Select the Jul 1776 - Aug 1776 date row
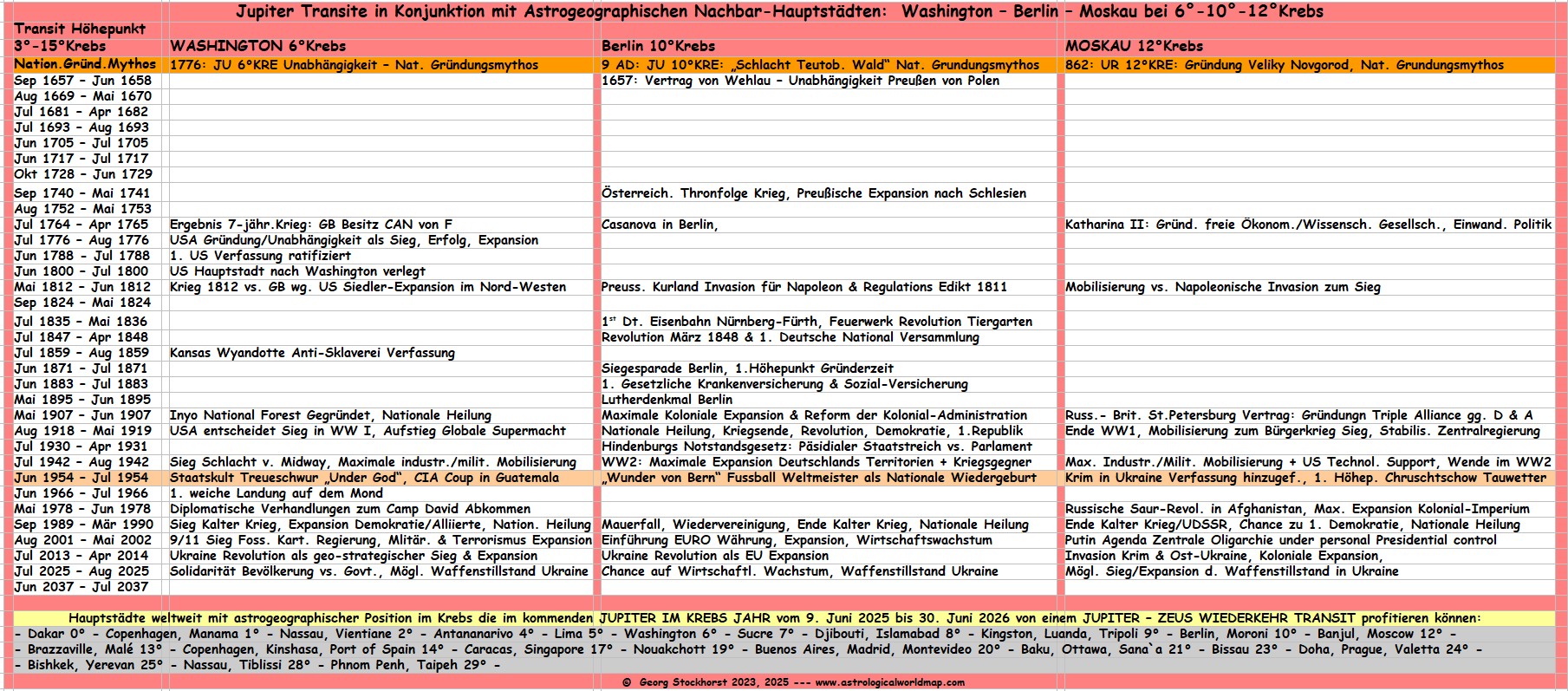 coord(81,240)
